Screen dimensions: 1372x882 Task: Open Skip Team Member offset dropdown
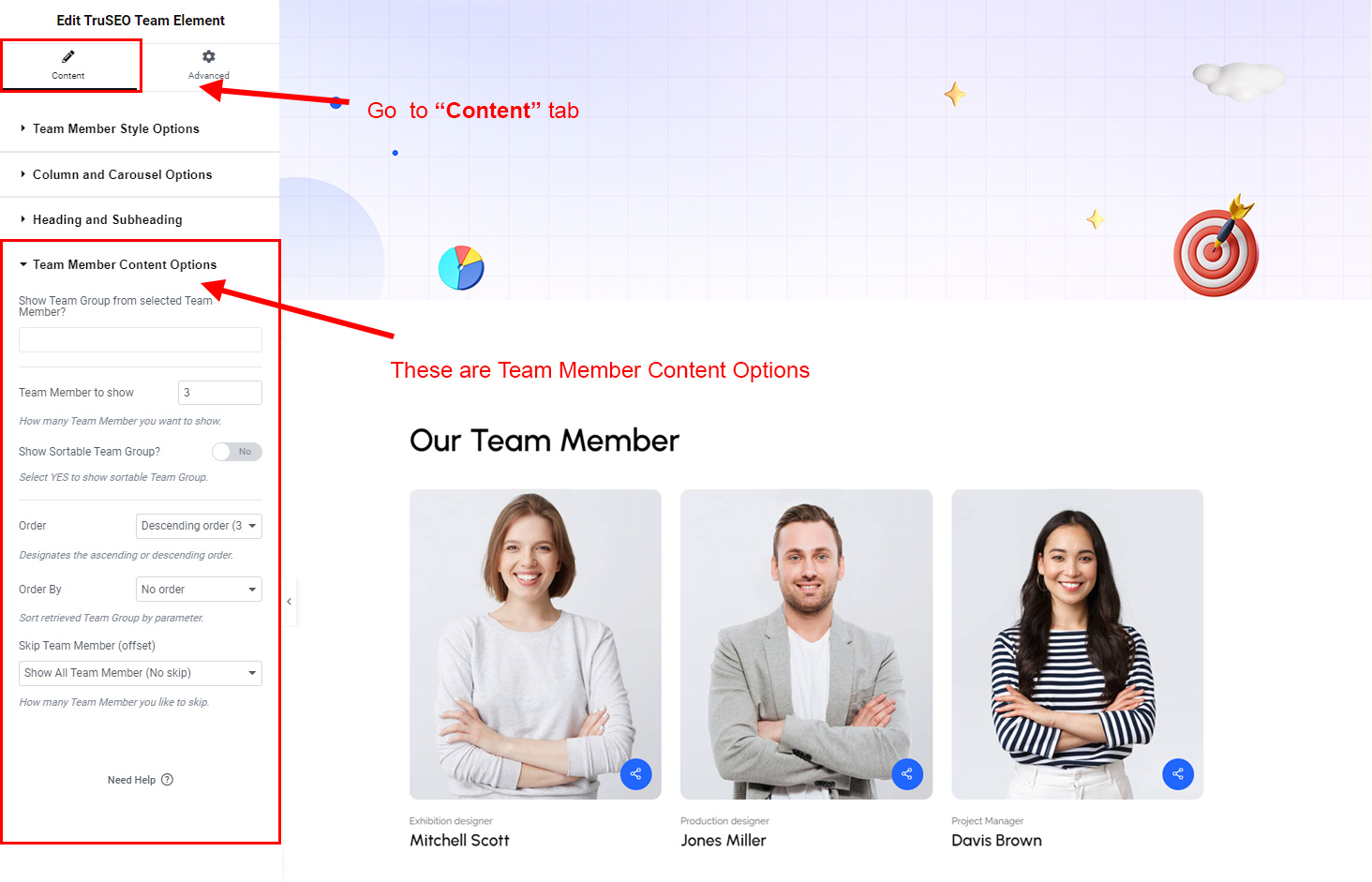(x=141, y=673)
